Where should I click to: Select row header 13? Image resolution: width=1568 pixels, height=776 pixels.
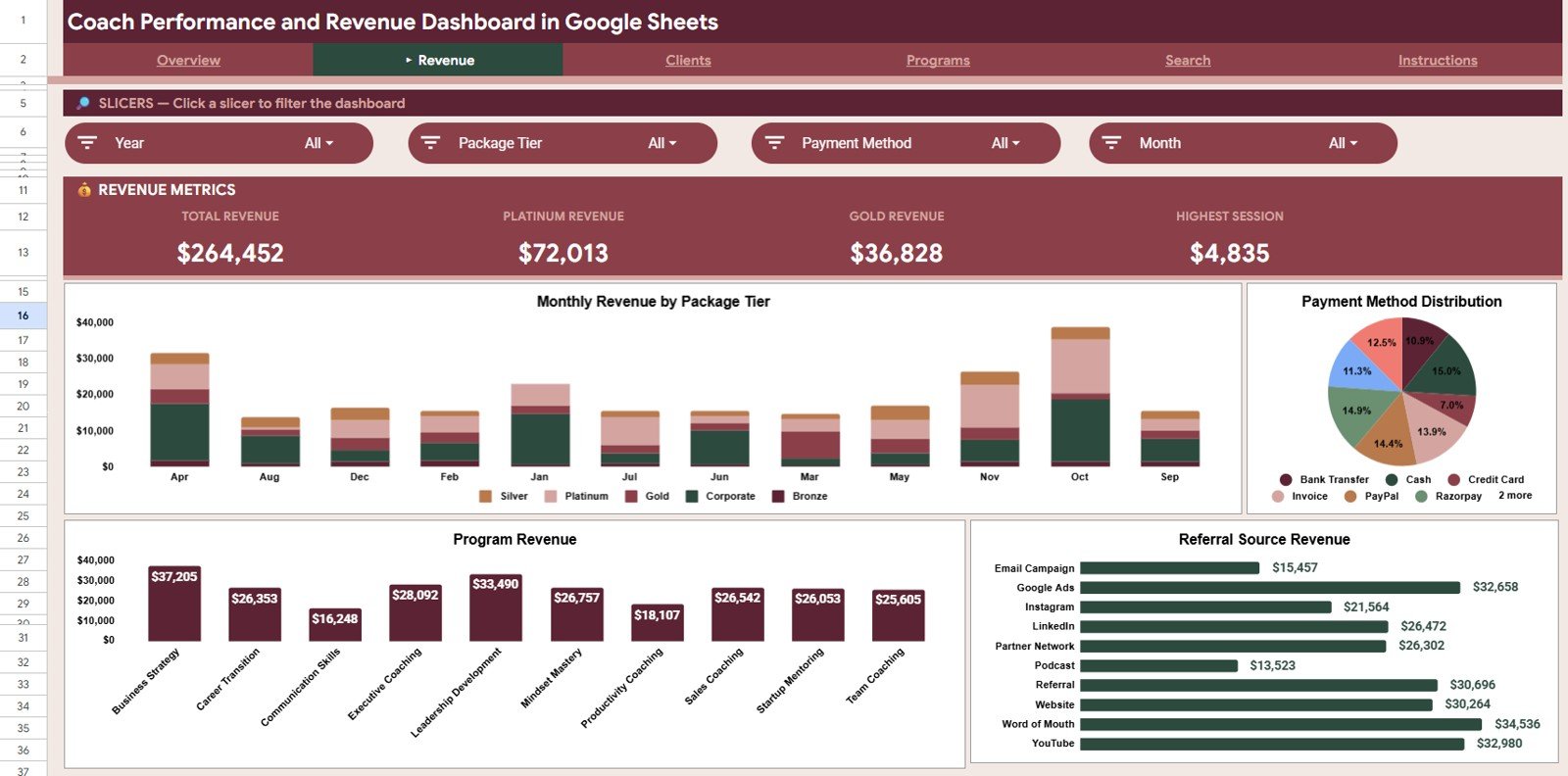(x=23, y=252)
